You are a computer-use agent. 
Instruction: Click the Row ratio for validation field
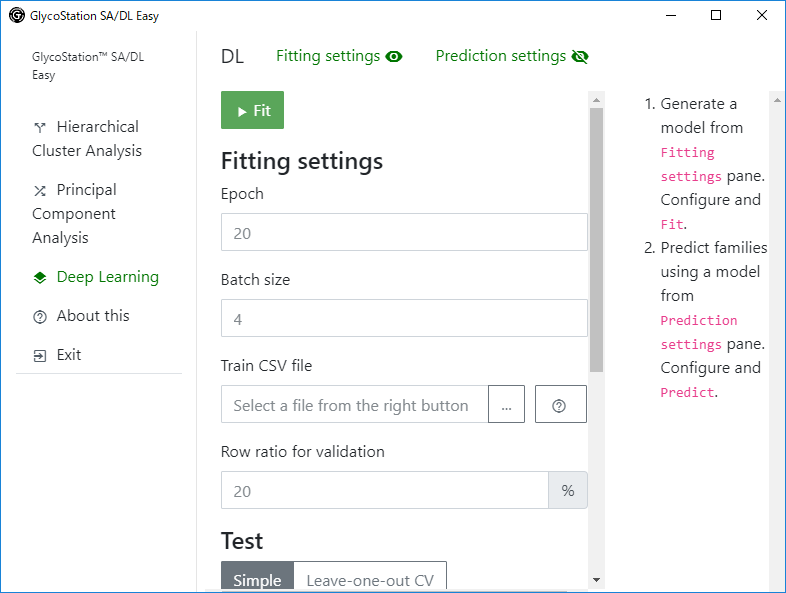[384, 490]
